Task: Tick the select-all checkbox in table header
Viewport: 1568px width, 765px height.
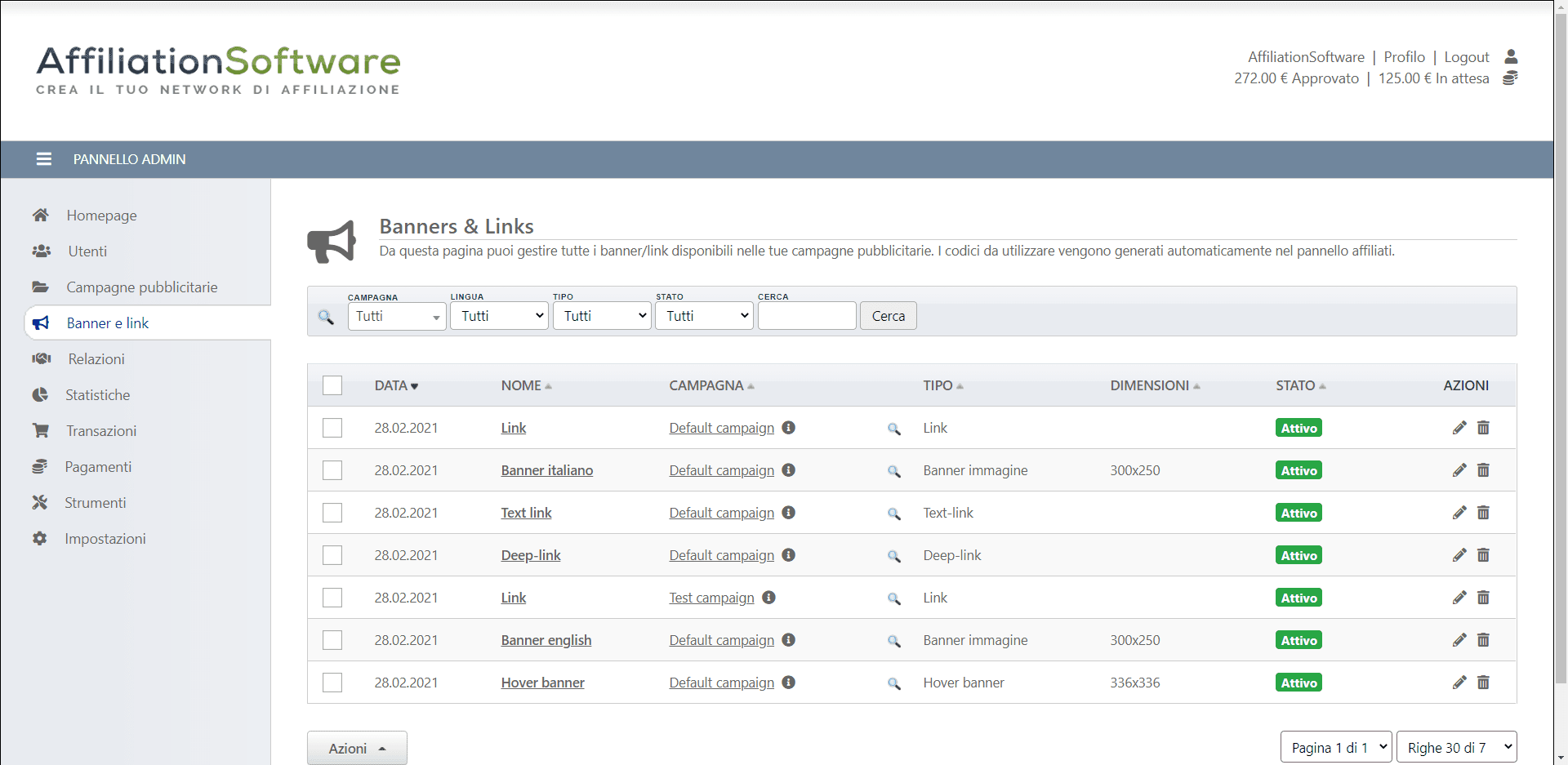Action: [332, 385]
